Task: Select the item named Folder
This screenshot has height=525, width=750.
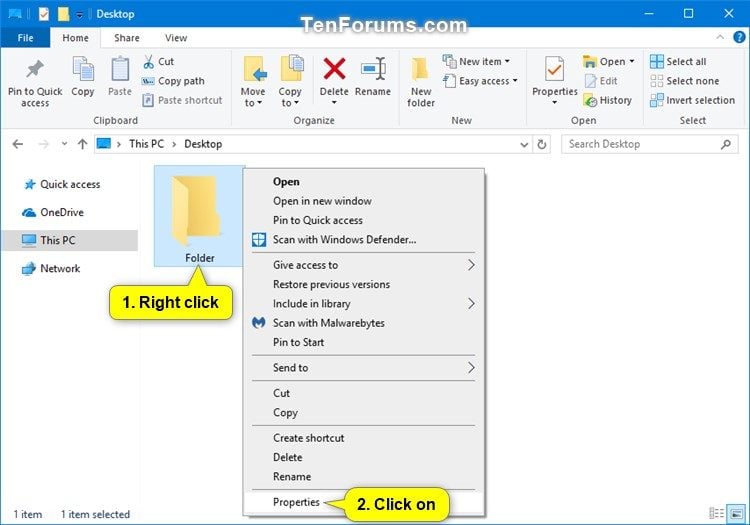Action: 199,216
